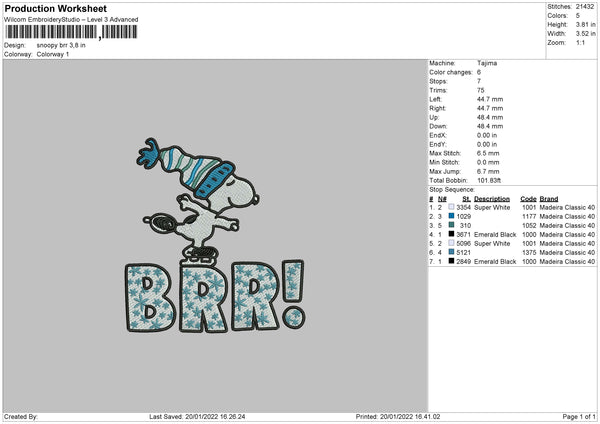This screenshot has width=600, height=424.
Task: Click the blue swatch beside stitch count 5121
Action: pos(452,252)
